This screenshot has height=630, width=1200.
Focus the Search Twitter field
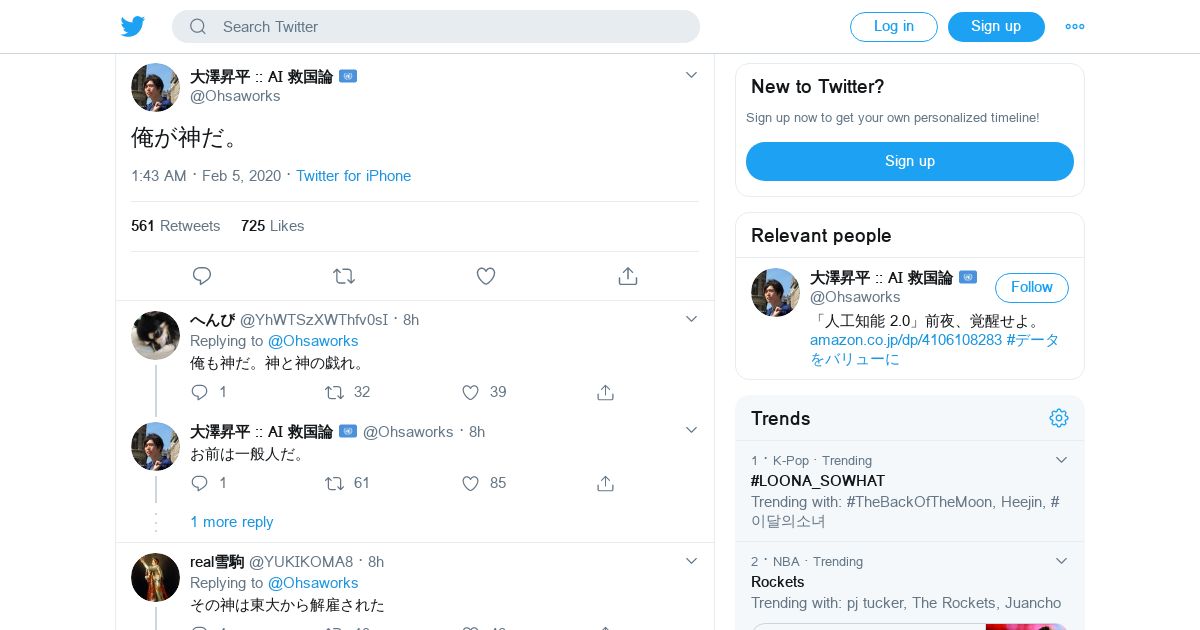(436, 27)
